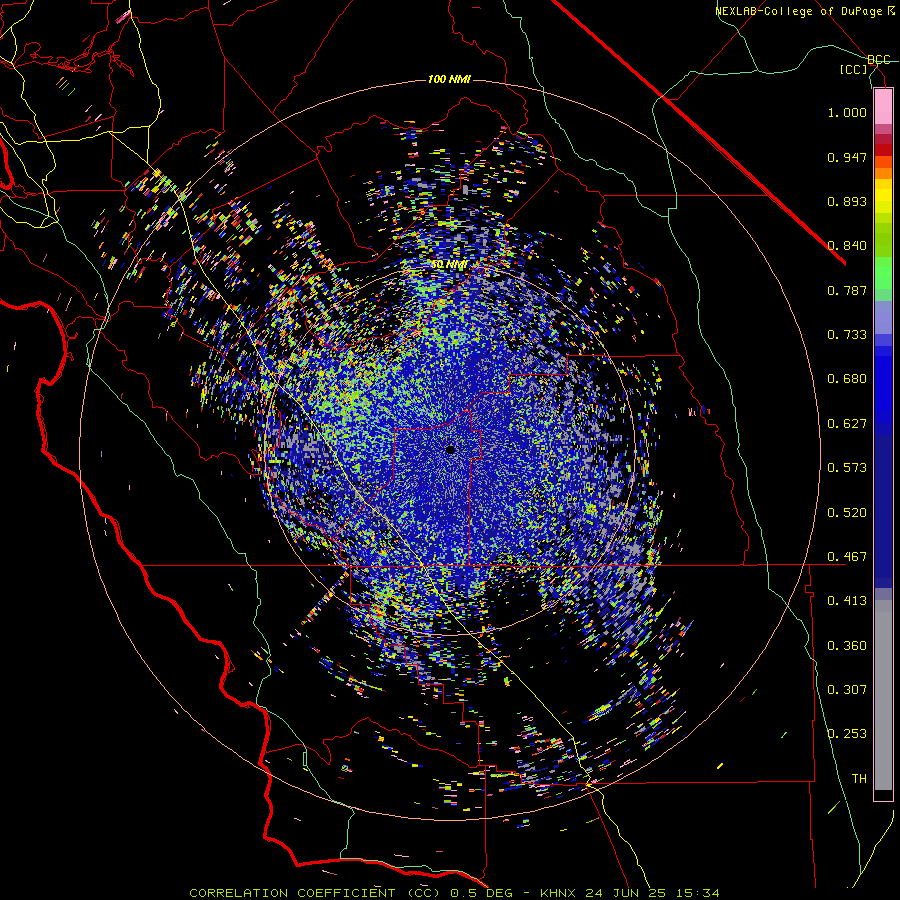Click the 50 NMI range ring label
The image size is (900, 900).
point(448,265)
